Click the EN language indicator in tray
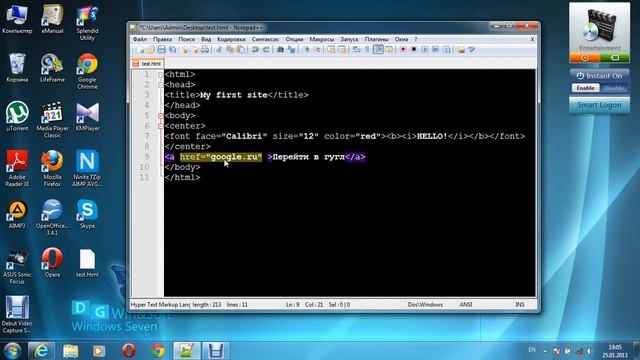This screenshot has height=360, width=640. 532,350
